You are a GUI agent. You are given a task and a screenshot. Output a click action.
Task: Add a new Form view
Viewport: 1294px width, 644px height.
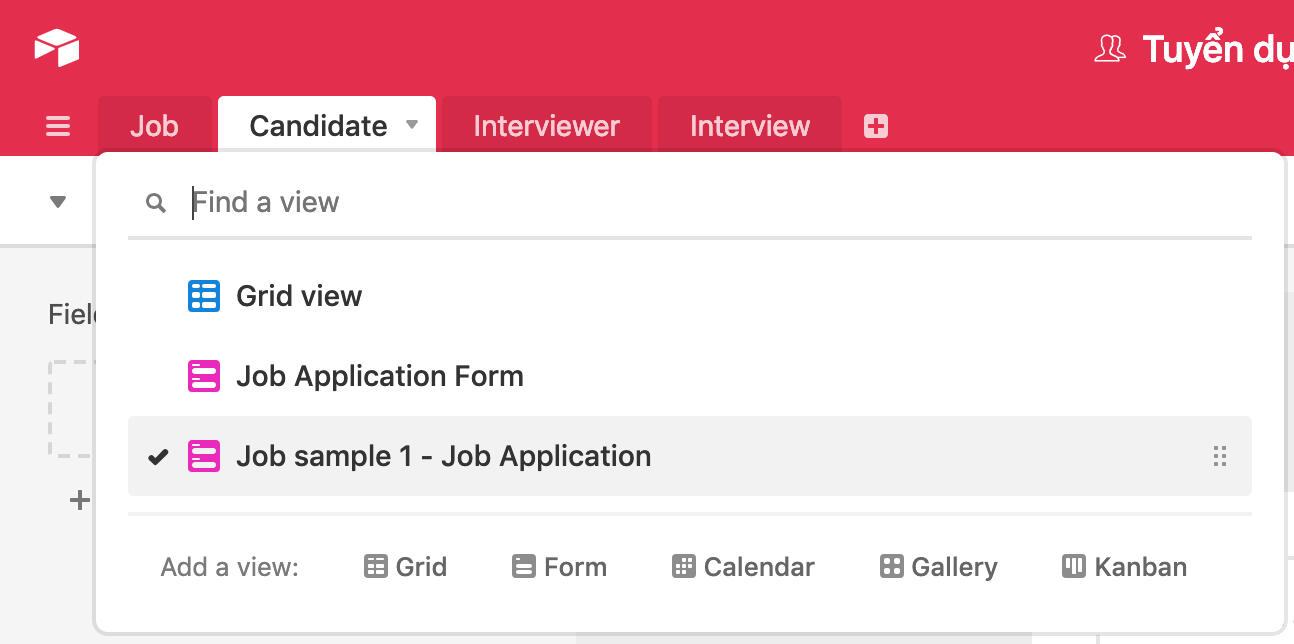(x=559, y=567)
